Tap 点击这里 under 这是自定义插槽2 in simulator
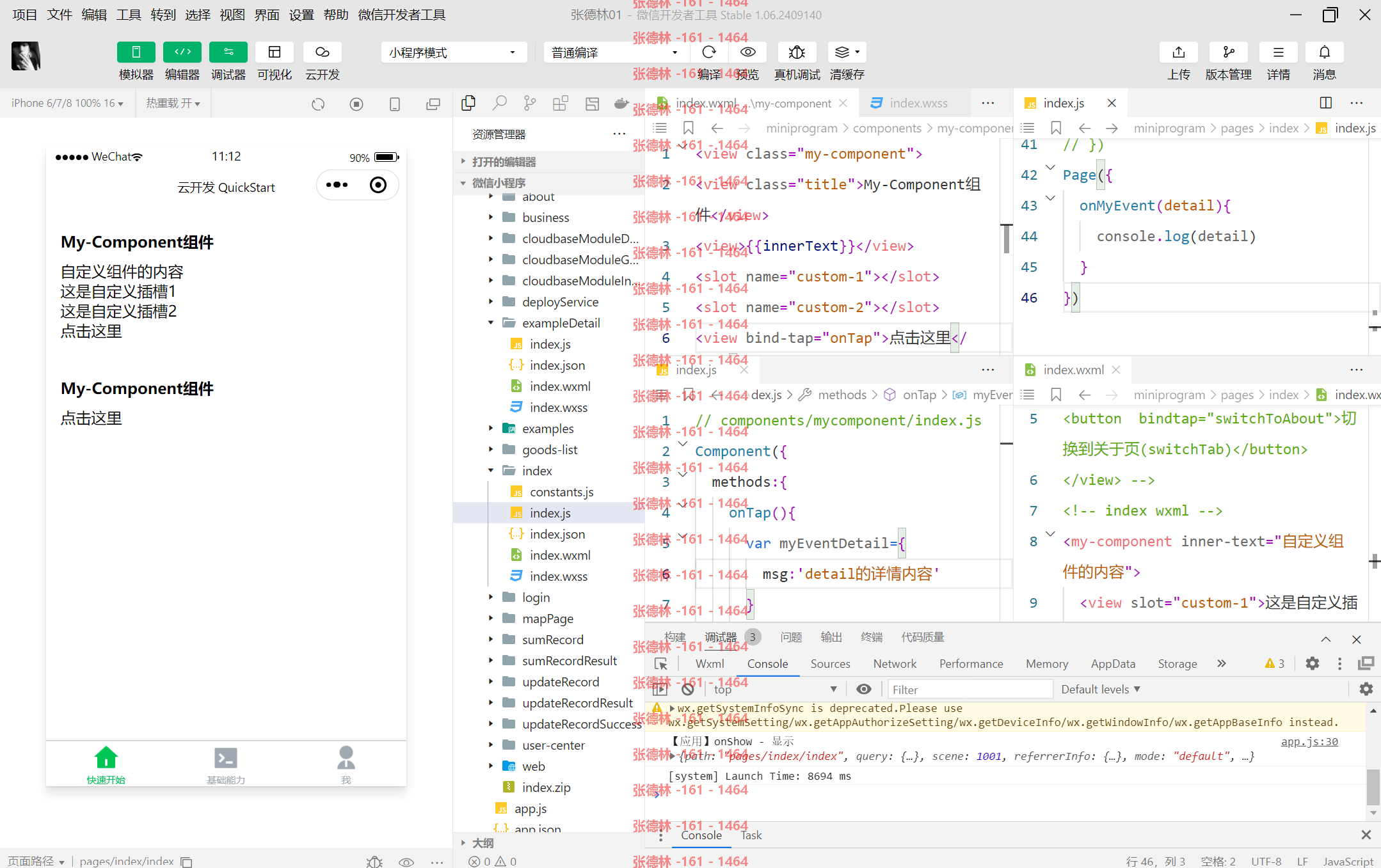Viewport: 1381px width, 868px height. 91,331
